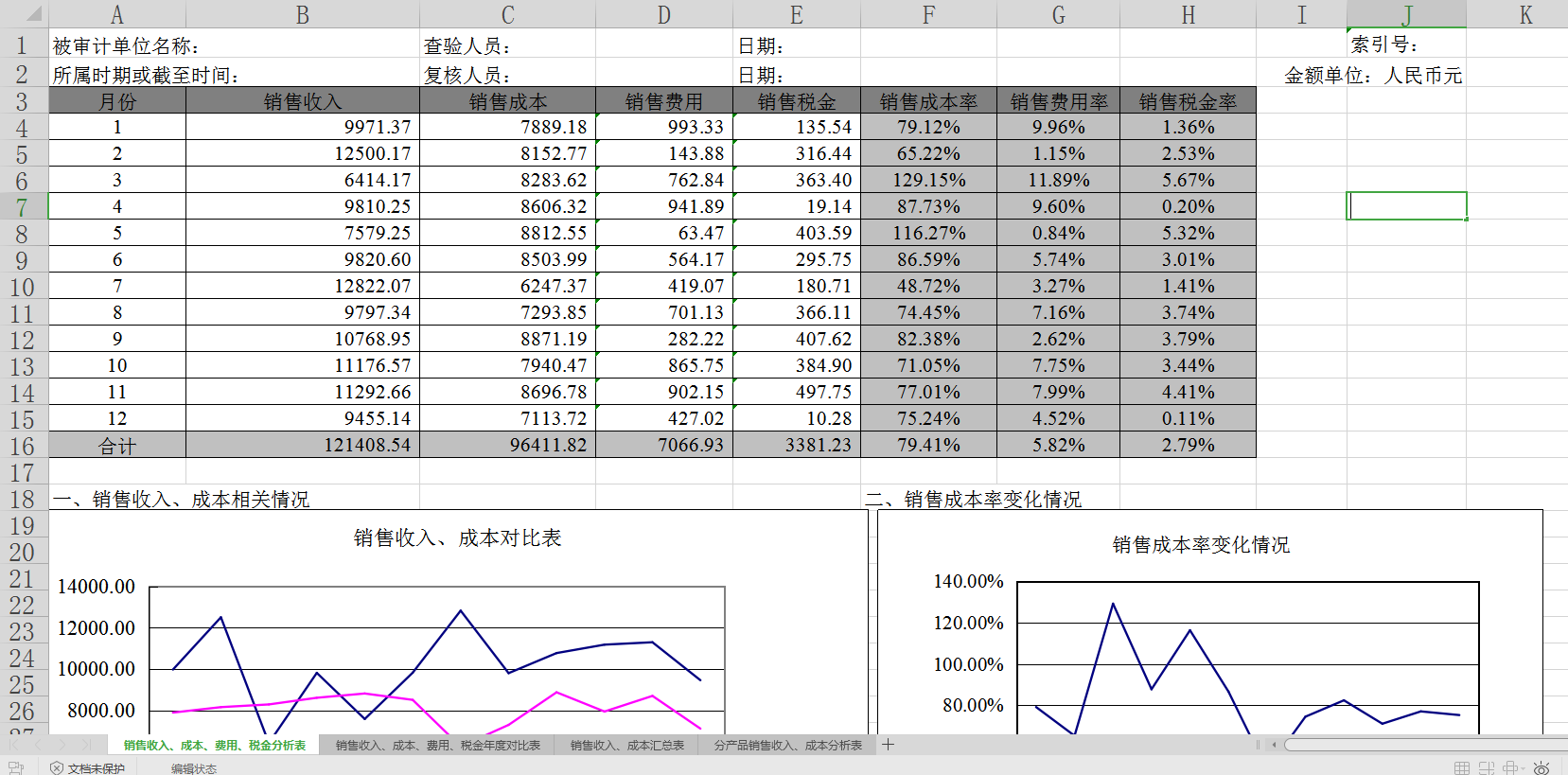
Task: Add a new sheet with the plus icon
Action: click(x=888, y=745)
